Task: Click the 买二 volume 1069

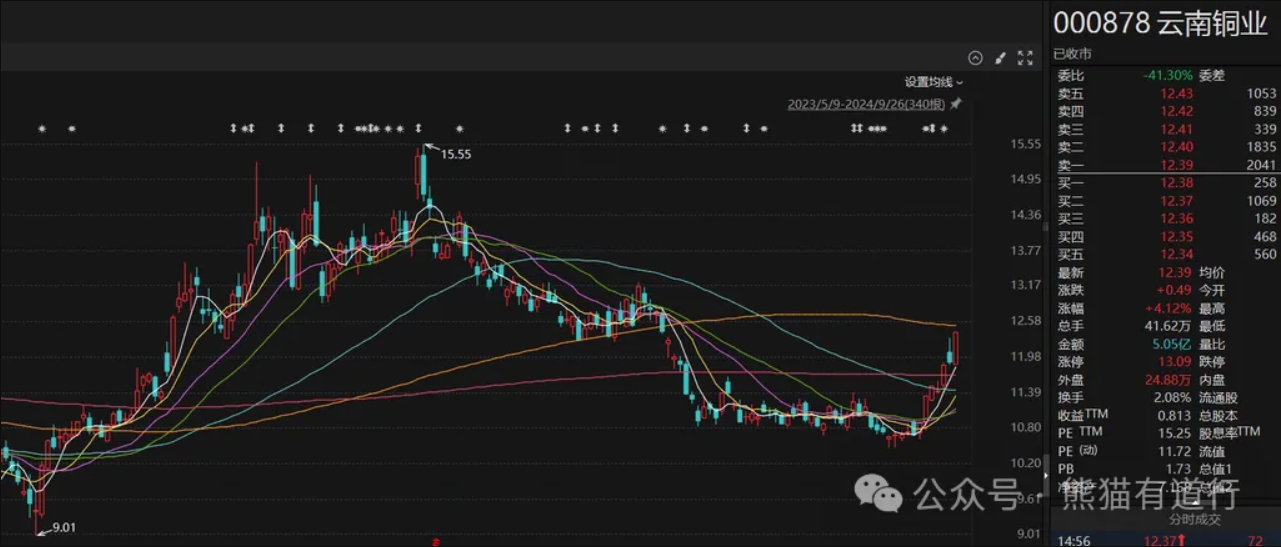Action: click(x=1262, y=201)
